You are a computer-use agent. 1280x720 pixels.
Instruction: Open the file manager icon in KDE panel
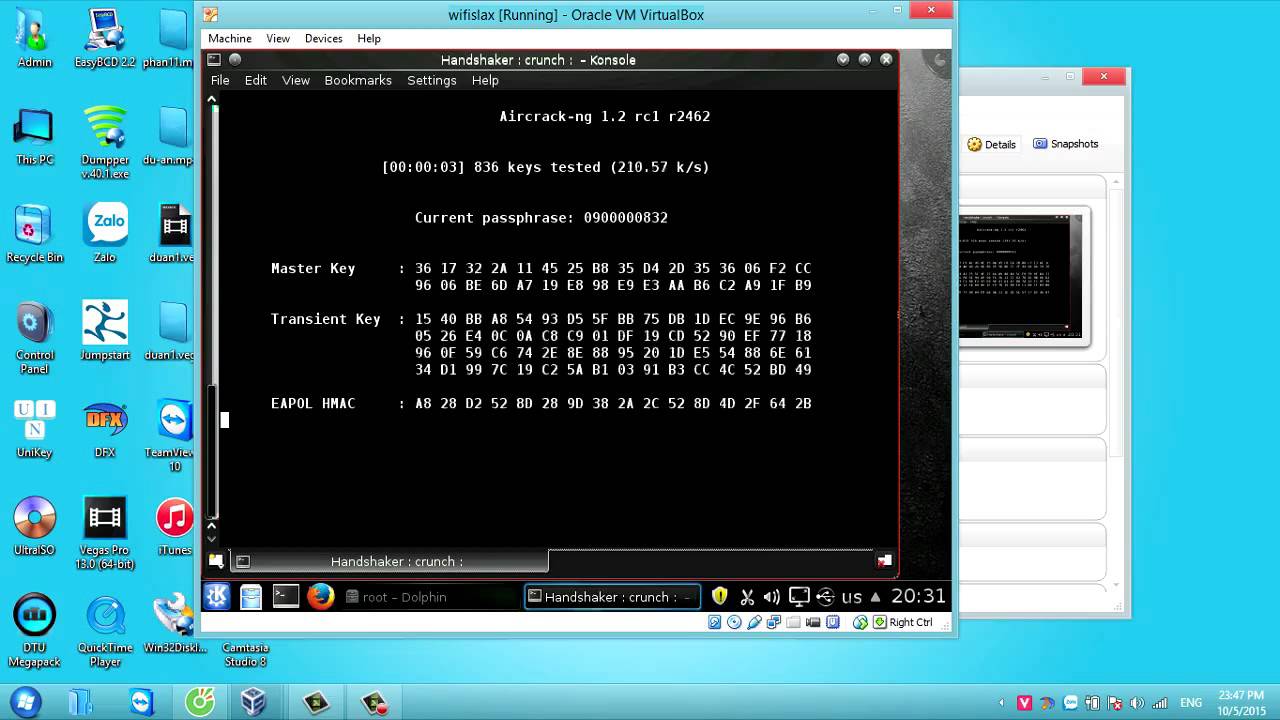click(x=250, y=597)
